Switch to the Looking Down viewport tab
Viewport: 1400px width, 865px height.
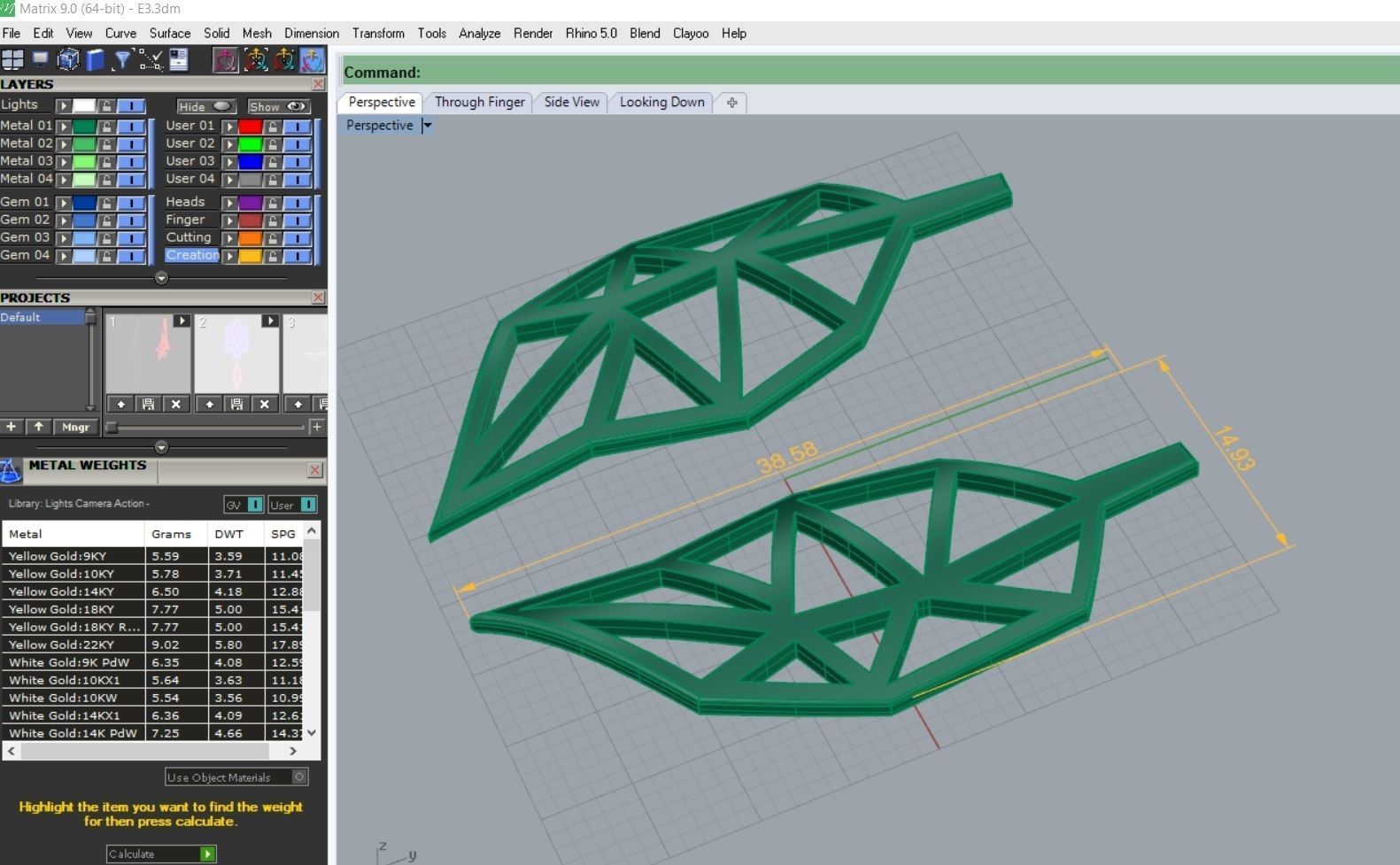click(662, 102)
